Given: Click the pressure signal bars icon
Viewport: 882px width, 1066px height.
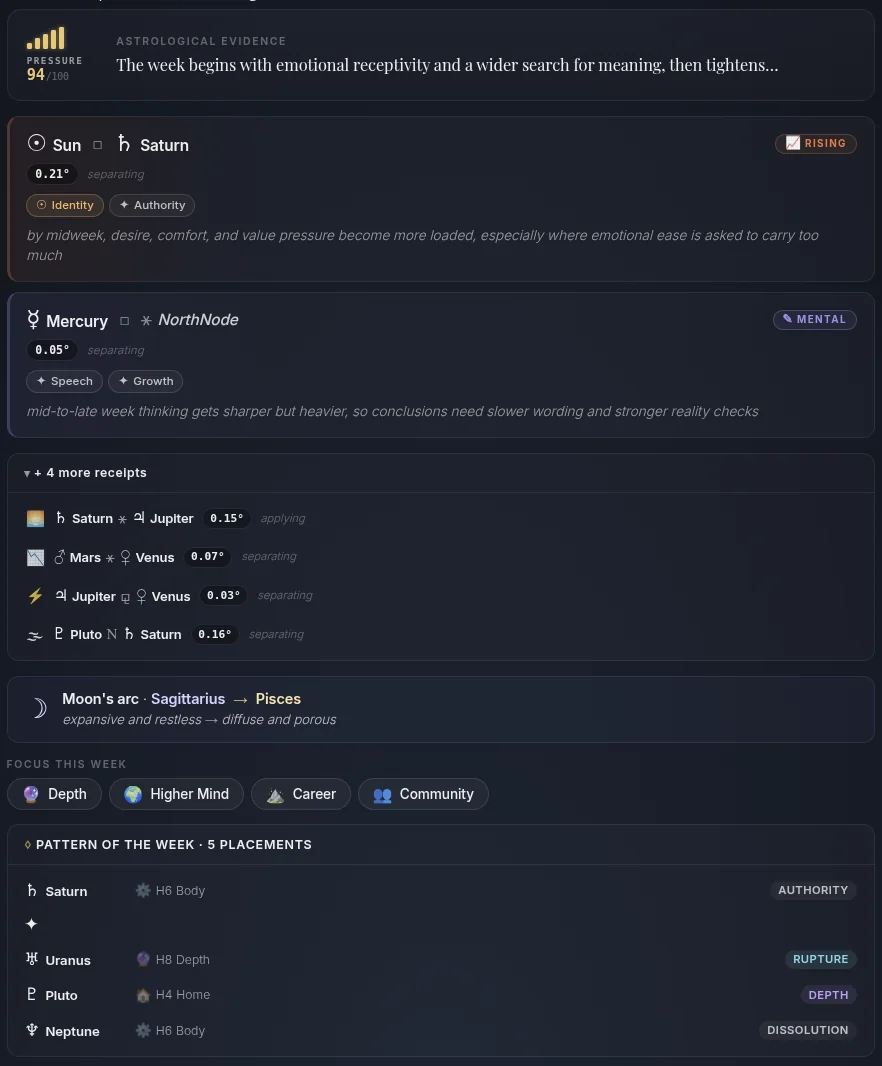Looking at the screenshot, I should 46,38.
